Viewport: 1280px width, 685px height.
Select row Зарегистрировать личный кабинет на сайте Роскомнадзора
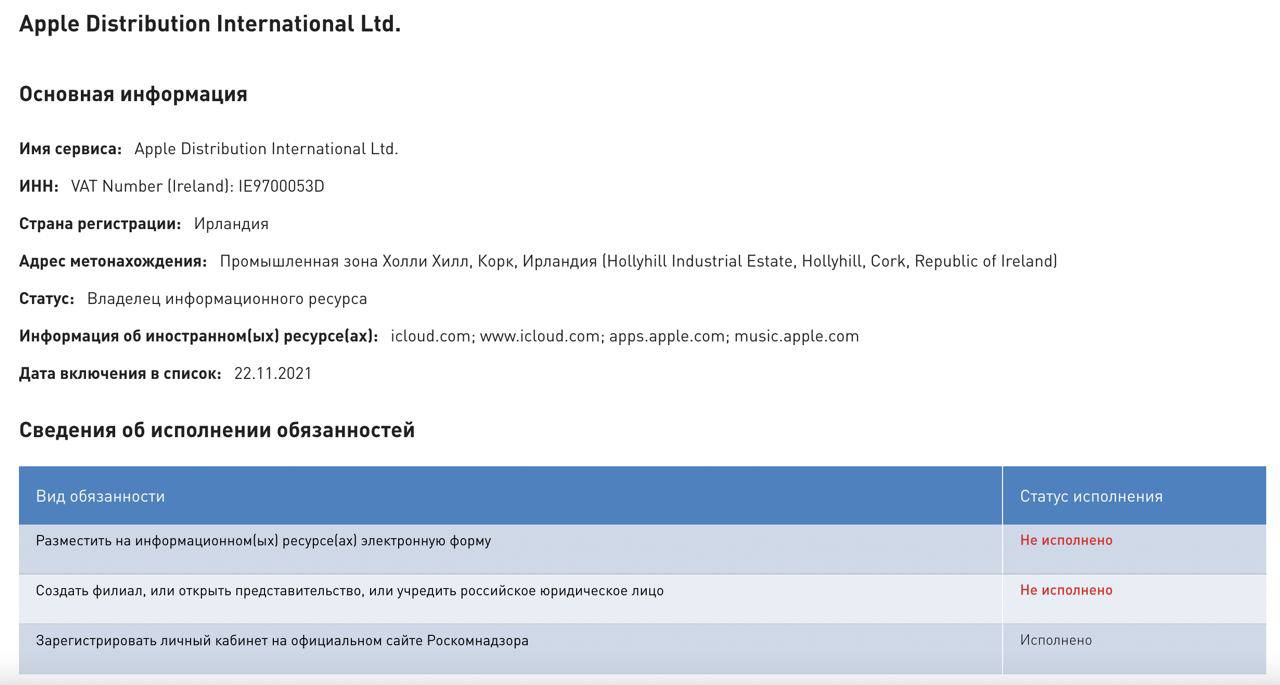(642, 649)
